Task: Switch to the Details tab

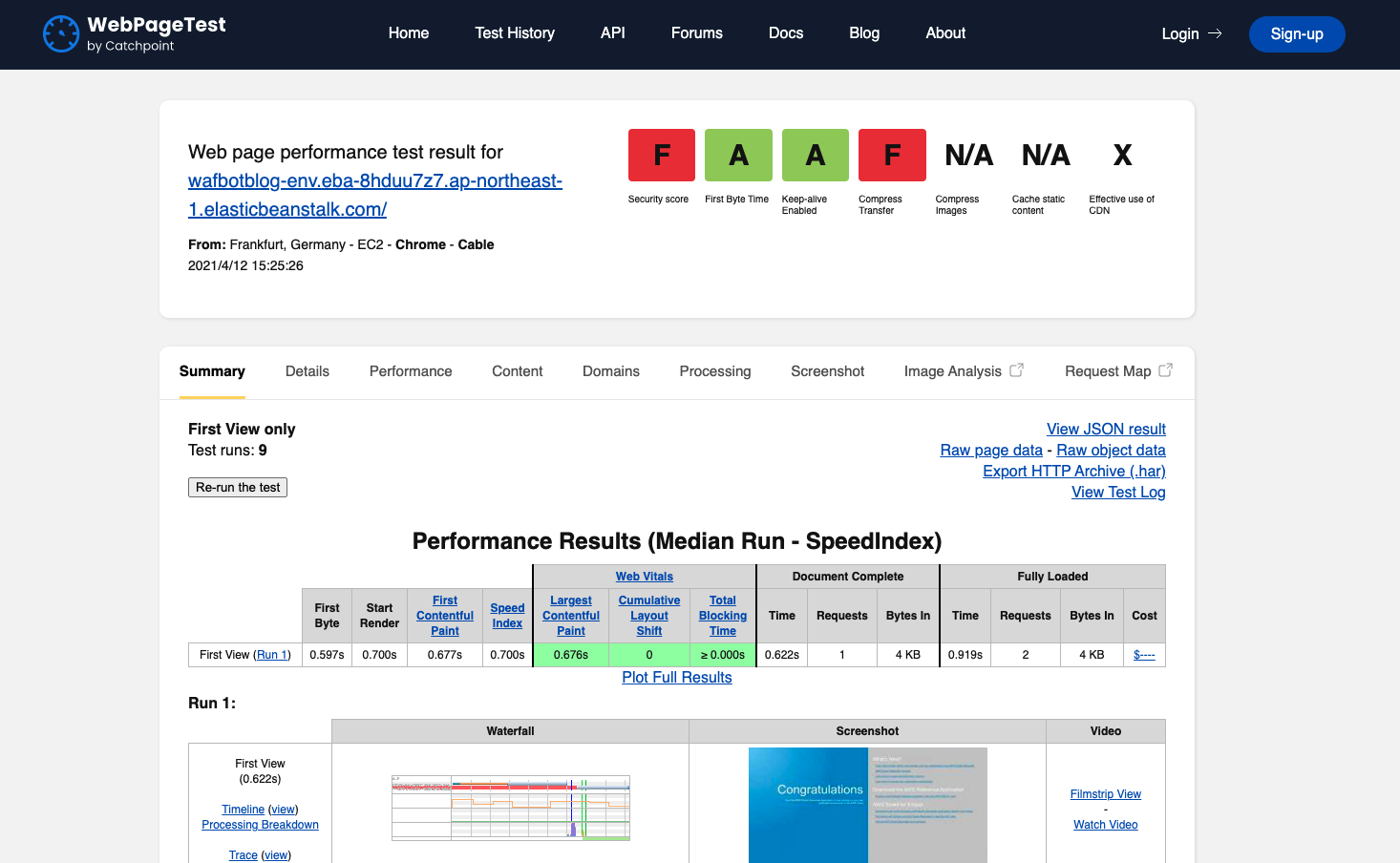Action: click(x=307, y=371)
